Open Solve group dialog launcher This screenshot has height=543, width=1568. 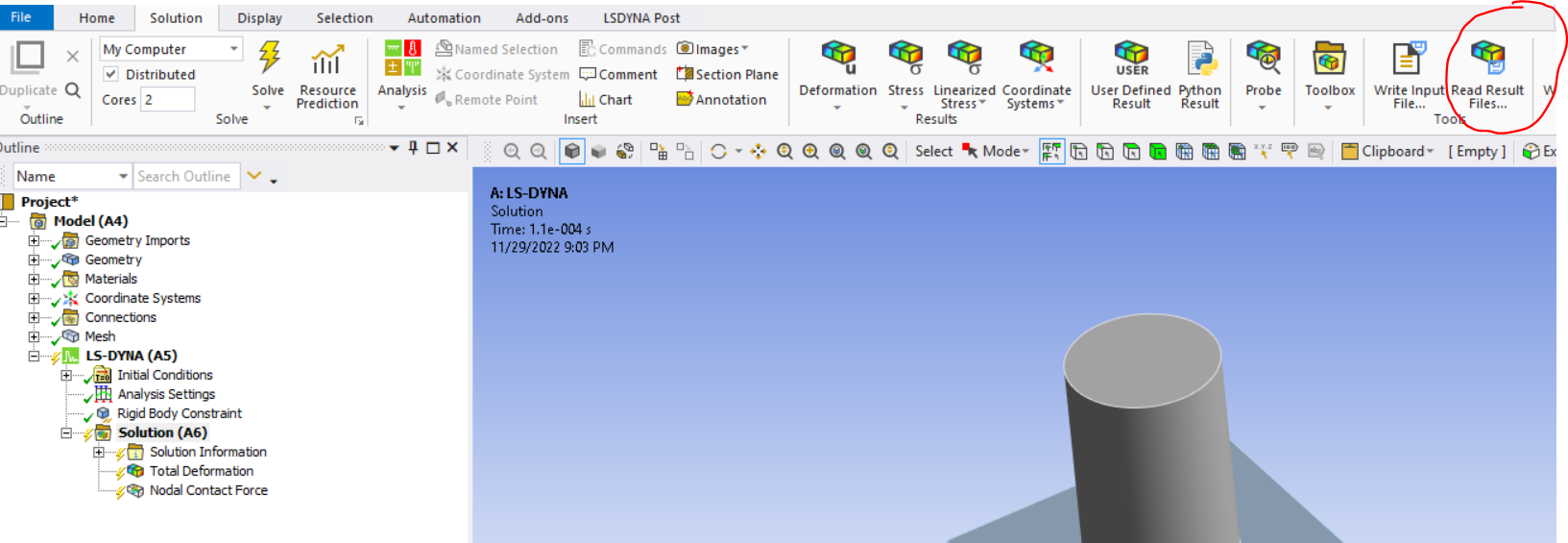[359, 120]
